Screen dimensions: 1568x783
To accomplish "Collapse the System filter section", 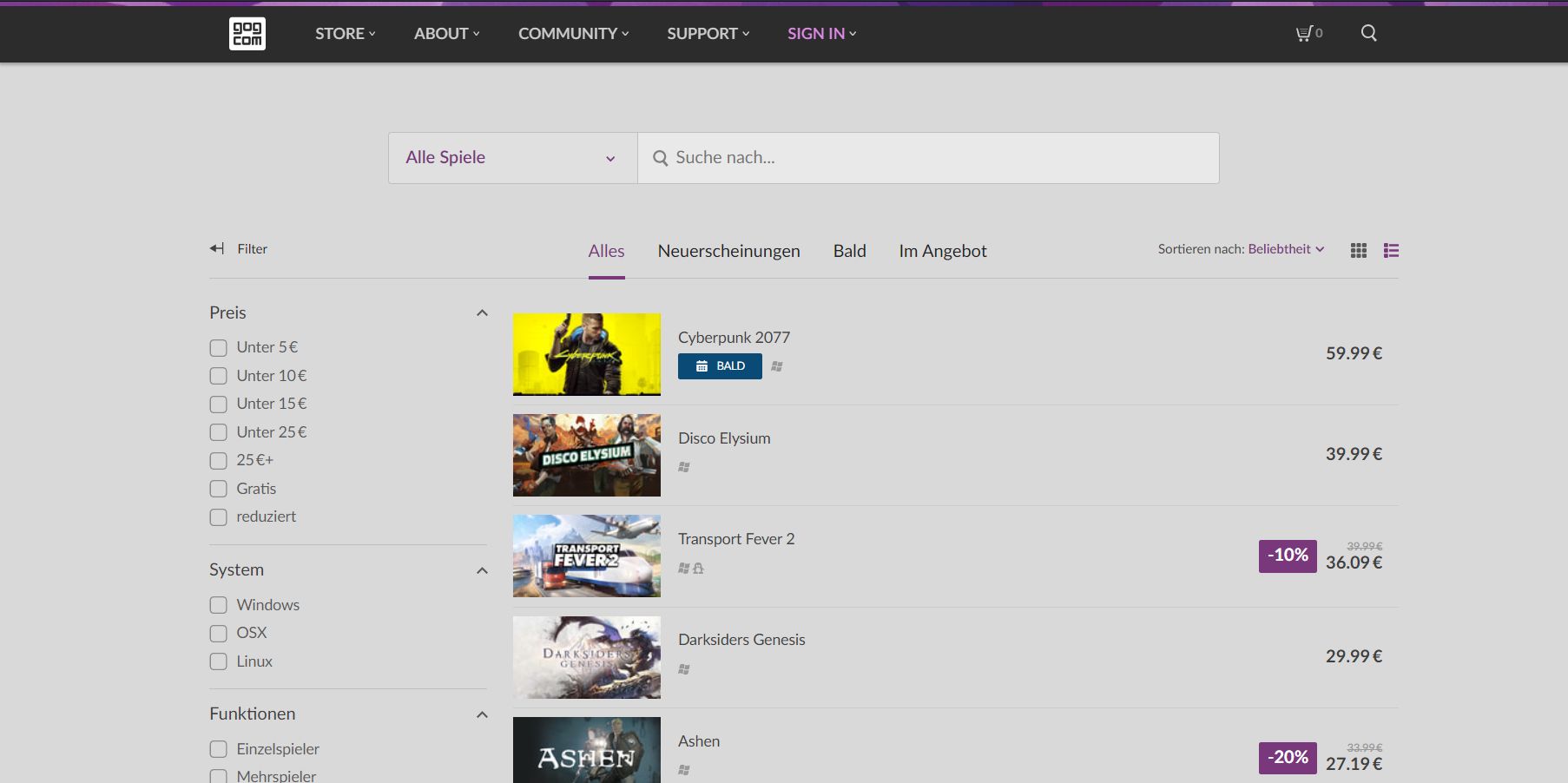I will tap(482, 570).
